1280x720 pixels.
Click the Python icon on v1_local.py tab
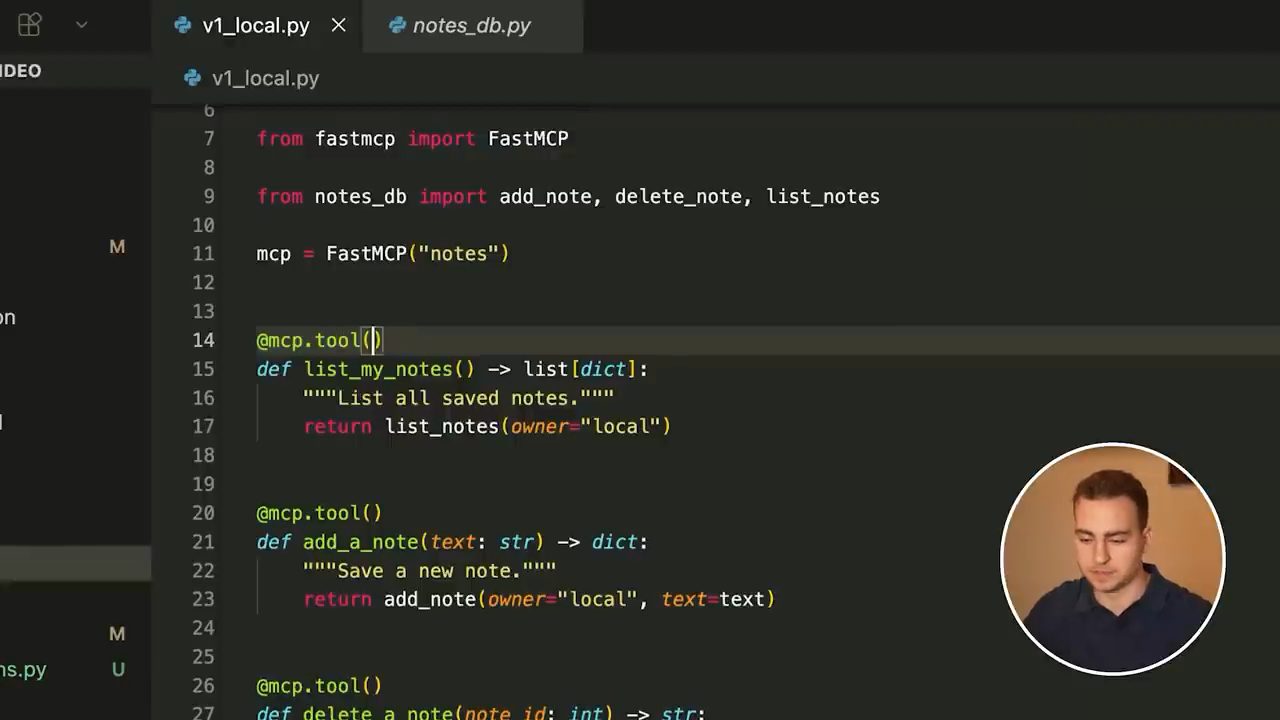(x=182, y=26)
